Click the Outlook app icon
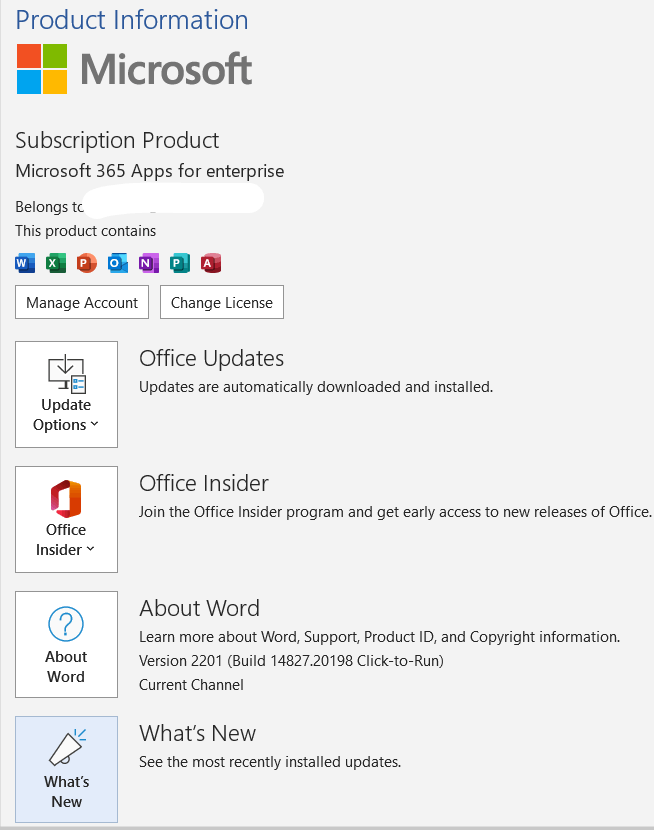The image size is (654, 830). click(117, 263)
